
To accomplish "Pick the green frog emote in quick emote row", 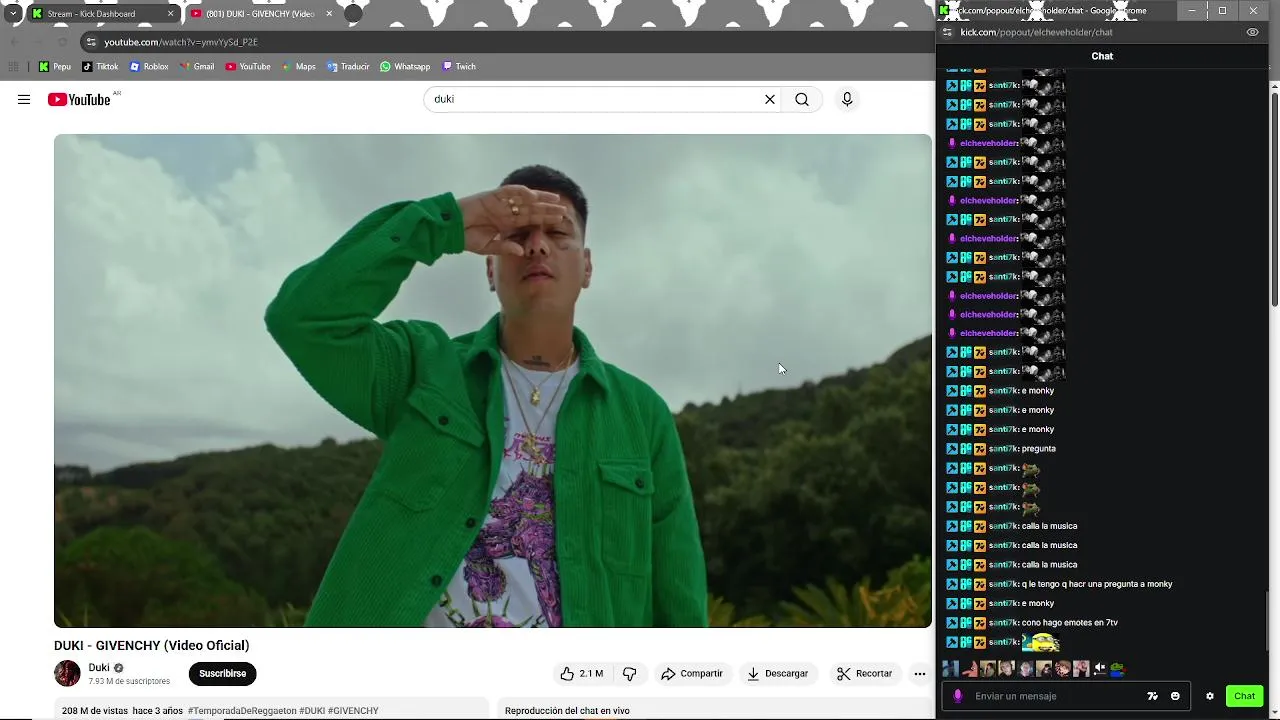I will click(x=1118, y=669).
